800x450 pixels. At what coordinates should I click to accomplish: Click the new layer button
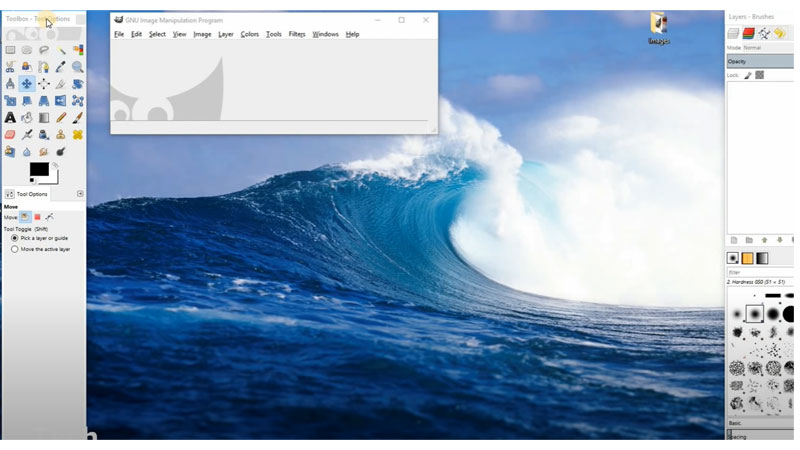(x=734, y=240)
